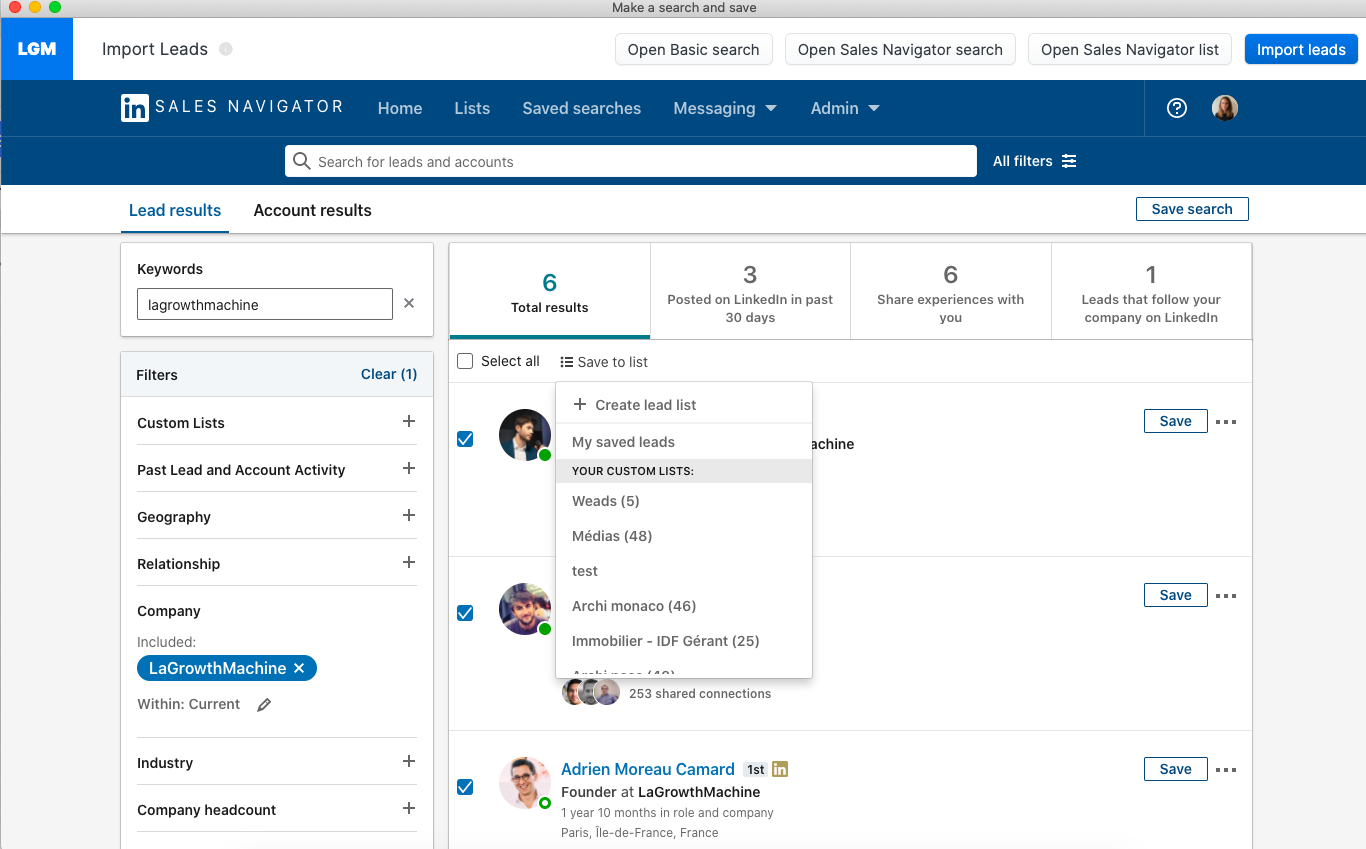
Task: Click the Keywords input field
Action: coord(264,304)
